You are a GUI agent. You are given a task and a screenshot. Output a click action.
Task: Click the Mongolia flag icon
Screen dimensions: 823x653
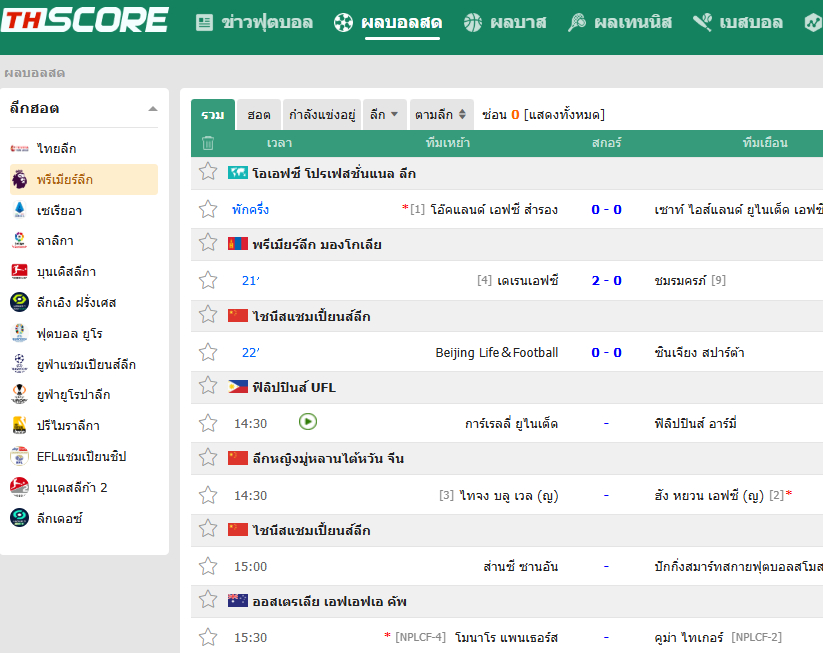tap(238, 244)
